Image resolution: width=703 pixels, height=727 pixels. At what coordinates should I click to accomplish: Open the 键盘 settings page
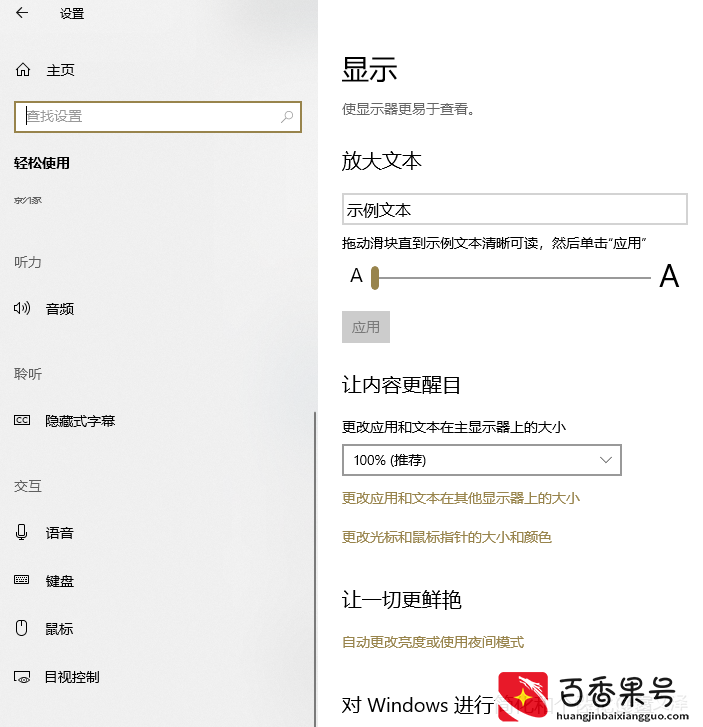tap(60, 581)
